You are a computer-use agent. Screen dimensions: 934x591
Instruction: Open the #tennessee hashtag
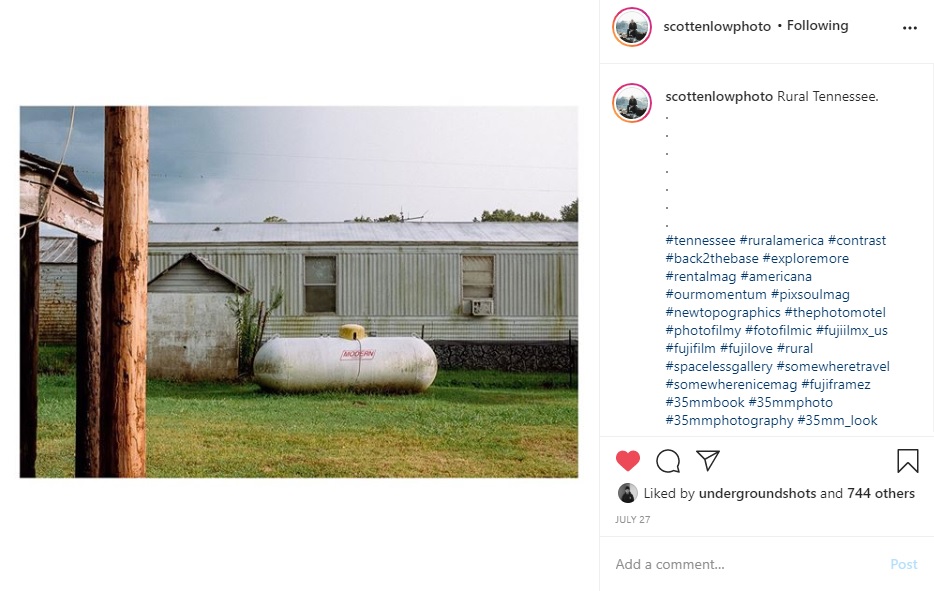(x=700, y=240)
